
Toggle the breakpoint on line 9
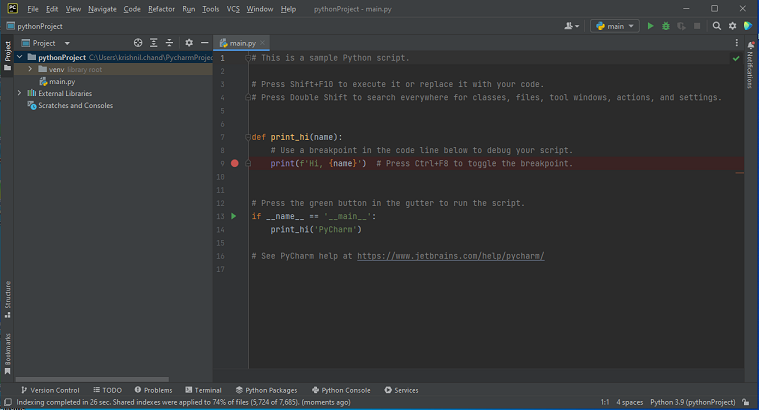[x=235, y=164]
